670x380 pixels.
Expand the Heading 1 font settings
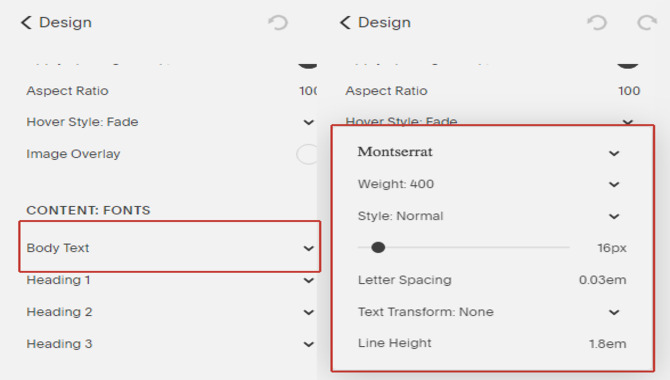coord(170,280)
